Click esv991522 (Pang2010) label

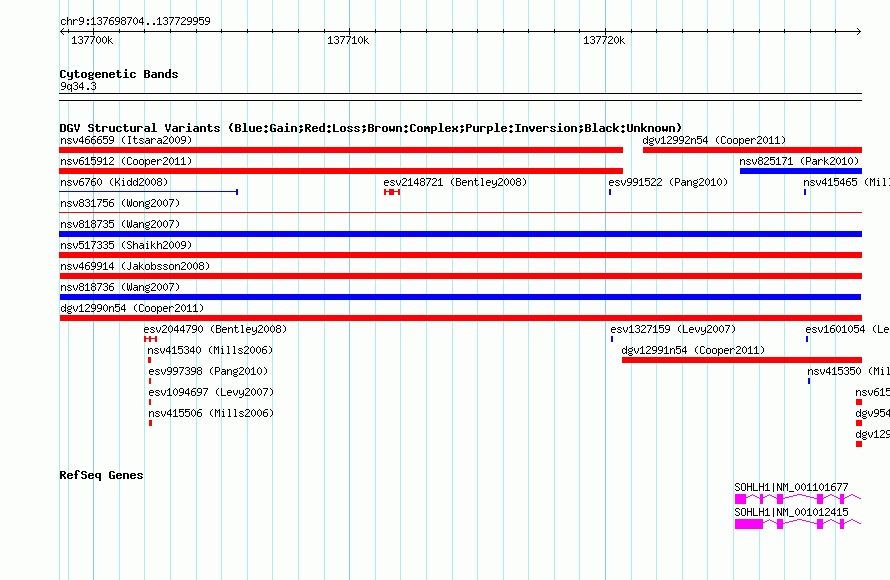pos(668,182)
